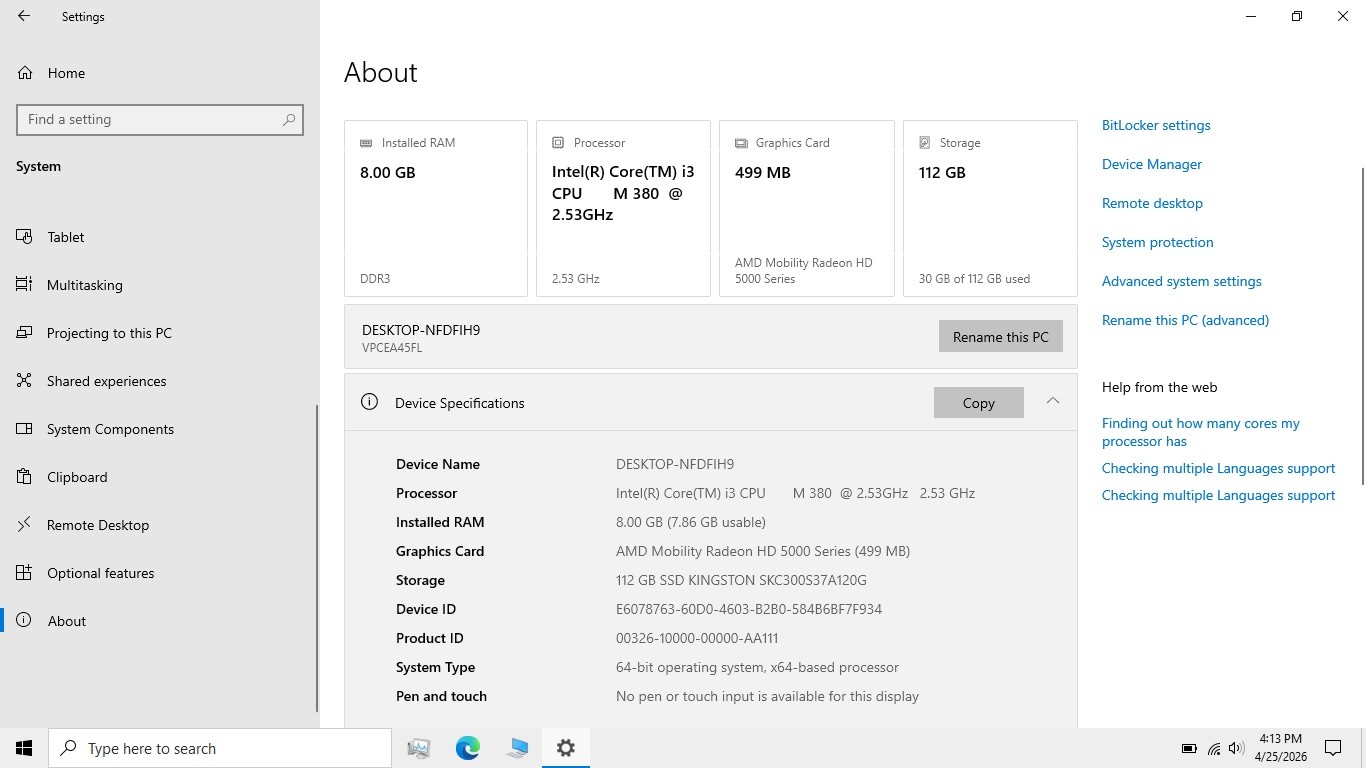
Task: Click the Device Specifications info icon
Action: tap(369, 402)
